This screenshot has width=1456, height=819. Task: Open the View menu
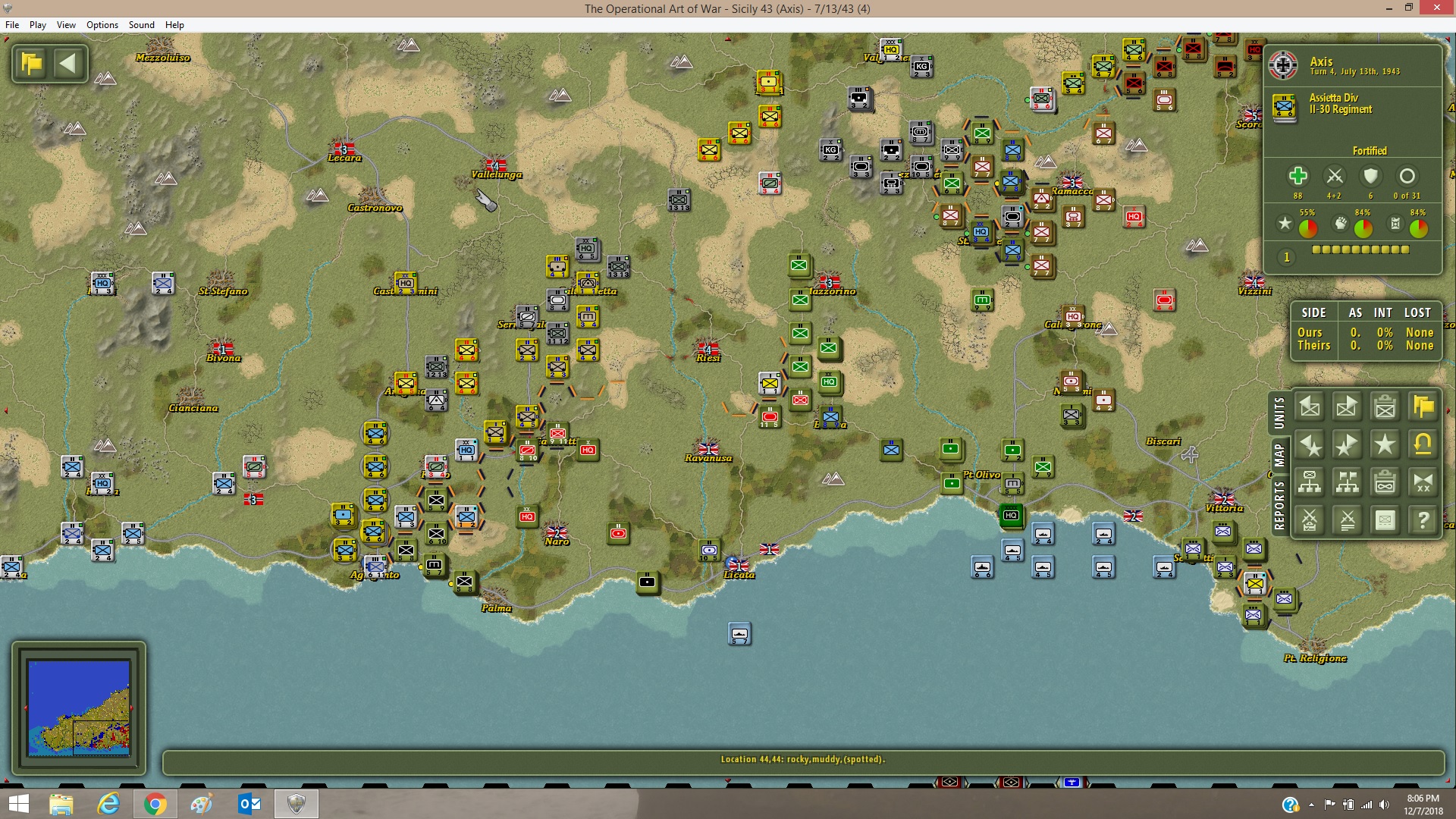click(66, 25)
